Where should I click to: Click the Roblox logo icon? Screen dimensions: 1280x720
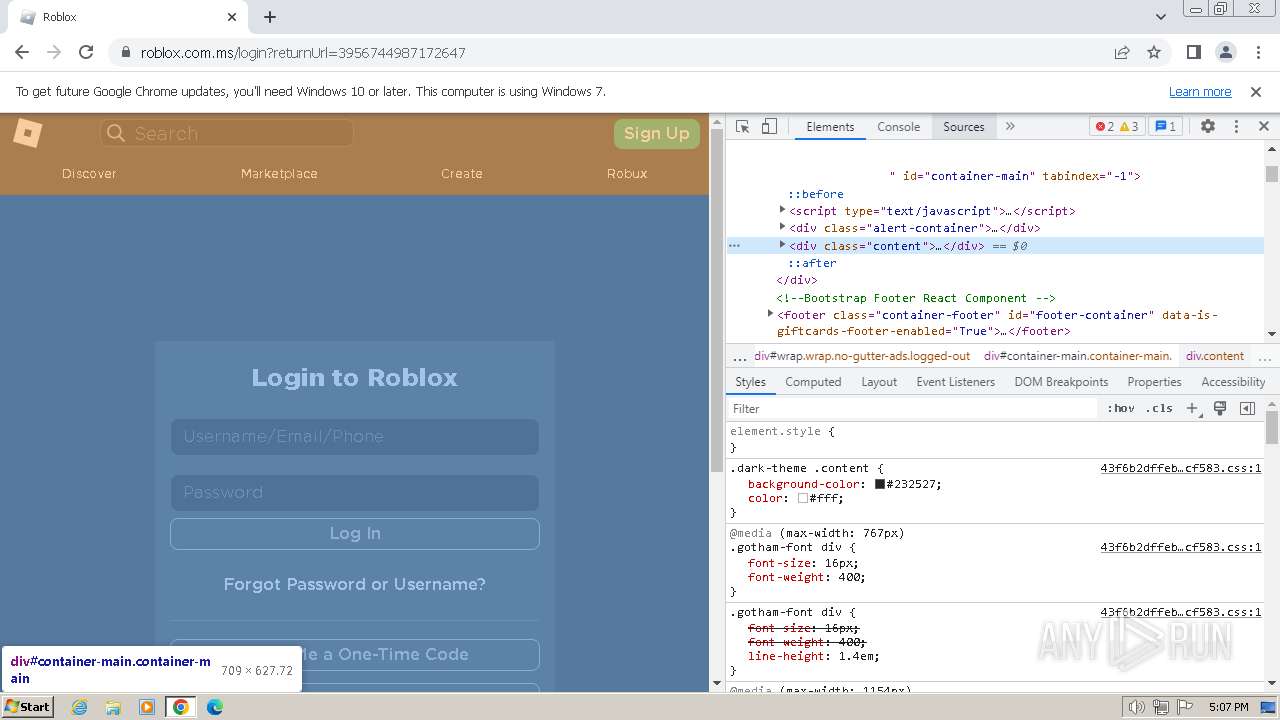pos(27,133)
